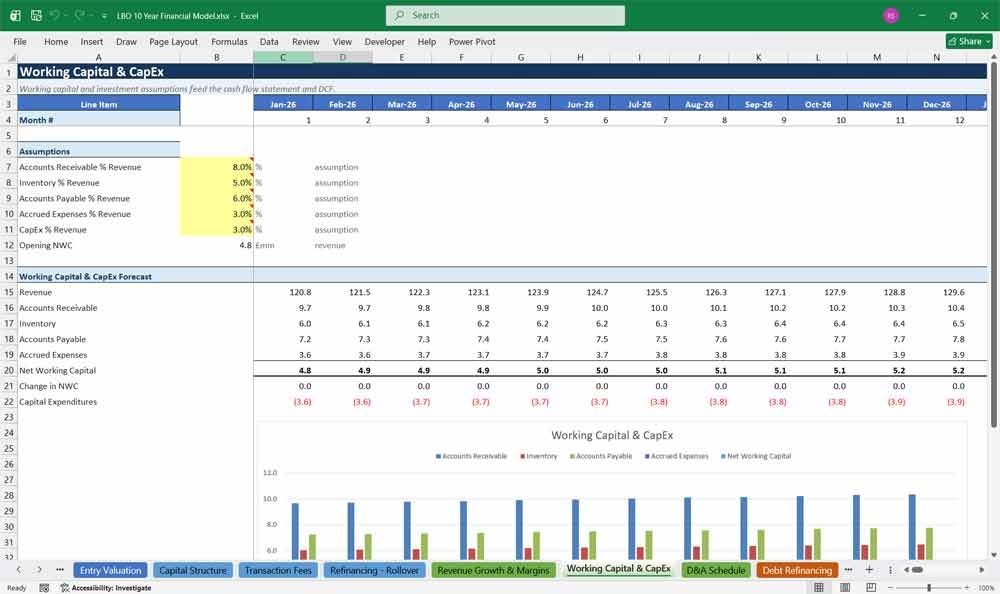1000x594 pixels.
Task: Click the Select All corner triangle
Action: 11,57
